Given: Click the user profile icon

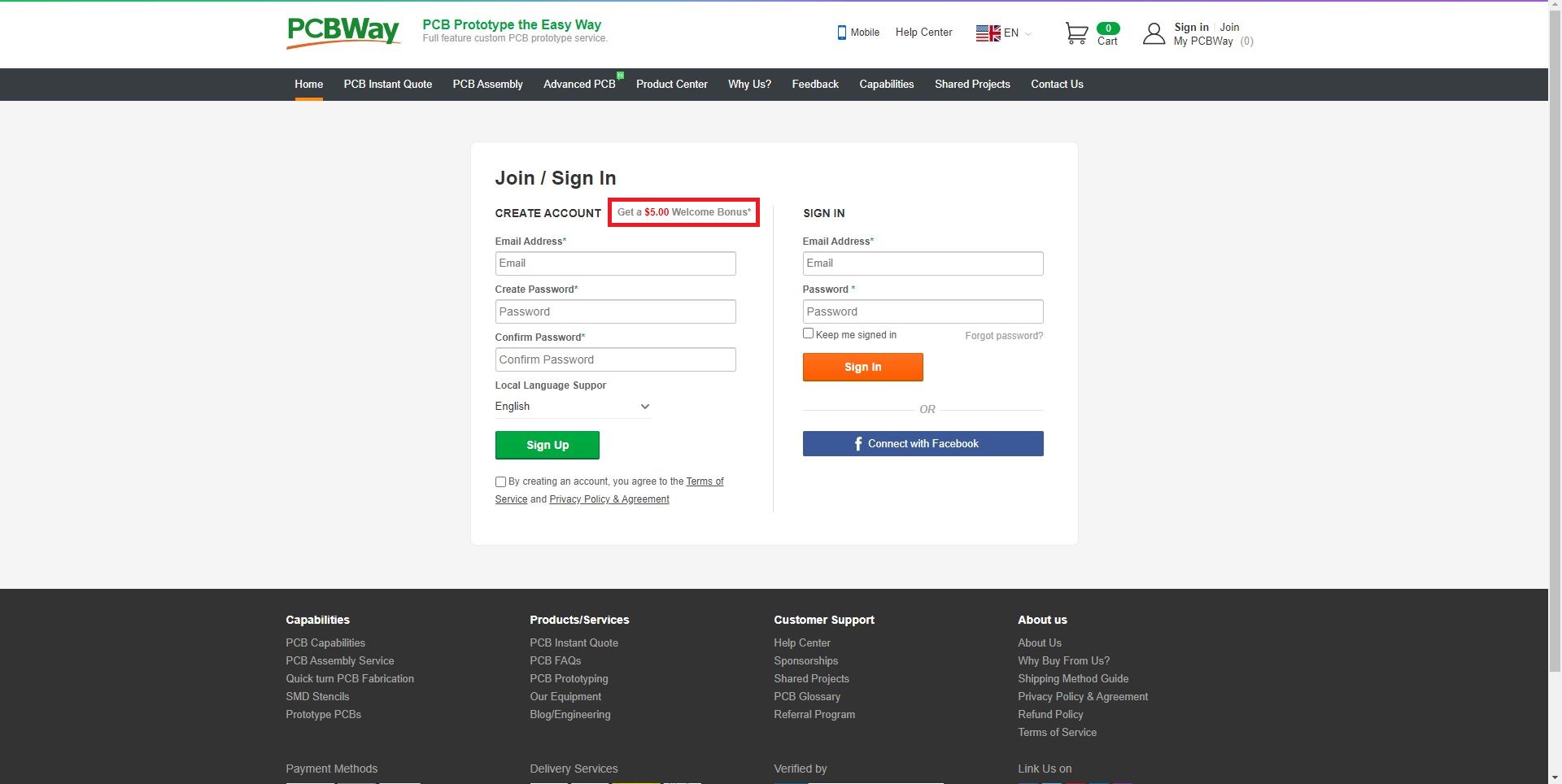Looking at the screenshot, I should [x=1154, y=33].
